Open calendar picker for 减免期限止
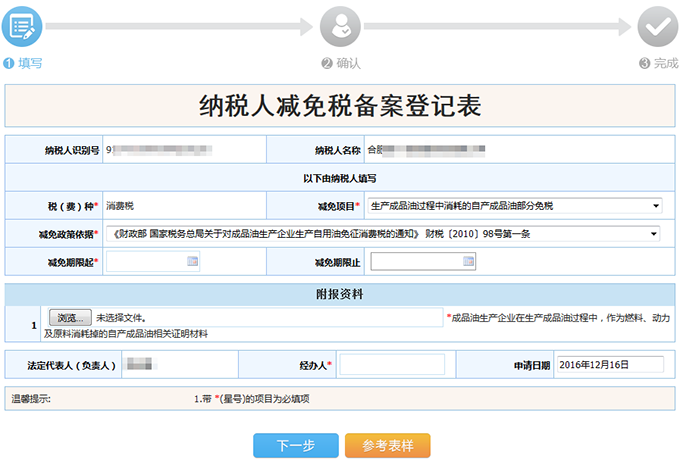Screen dimensions: 680x459 point(468,262)
